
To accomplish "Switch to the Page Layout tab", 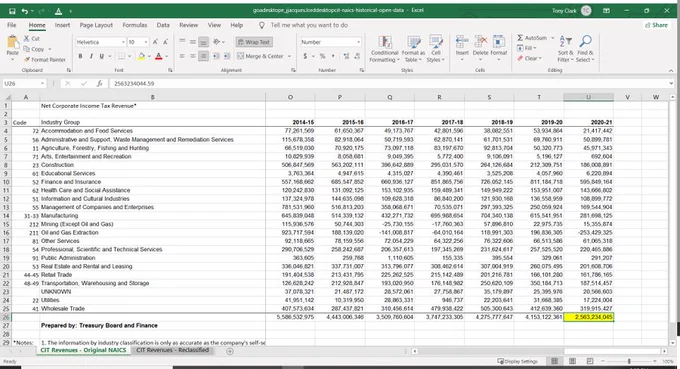I will click(x=96, y=25).
